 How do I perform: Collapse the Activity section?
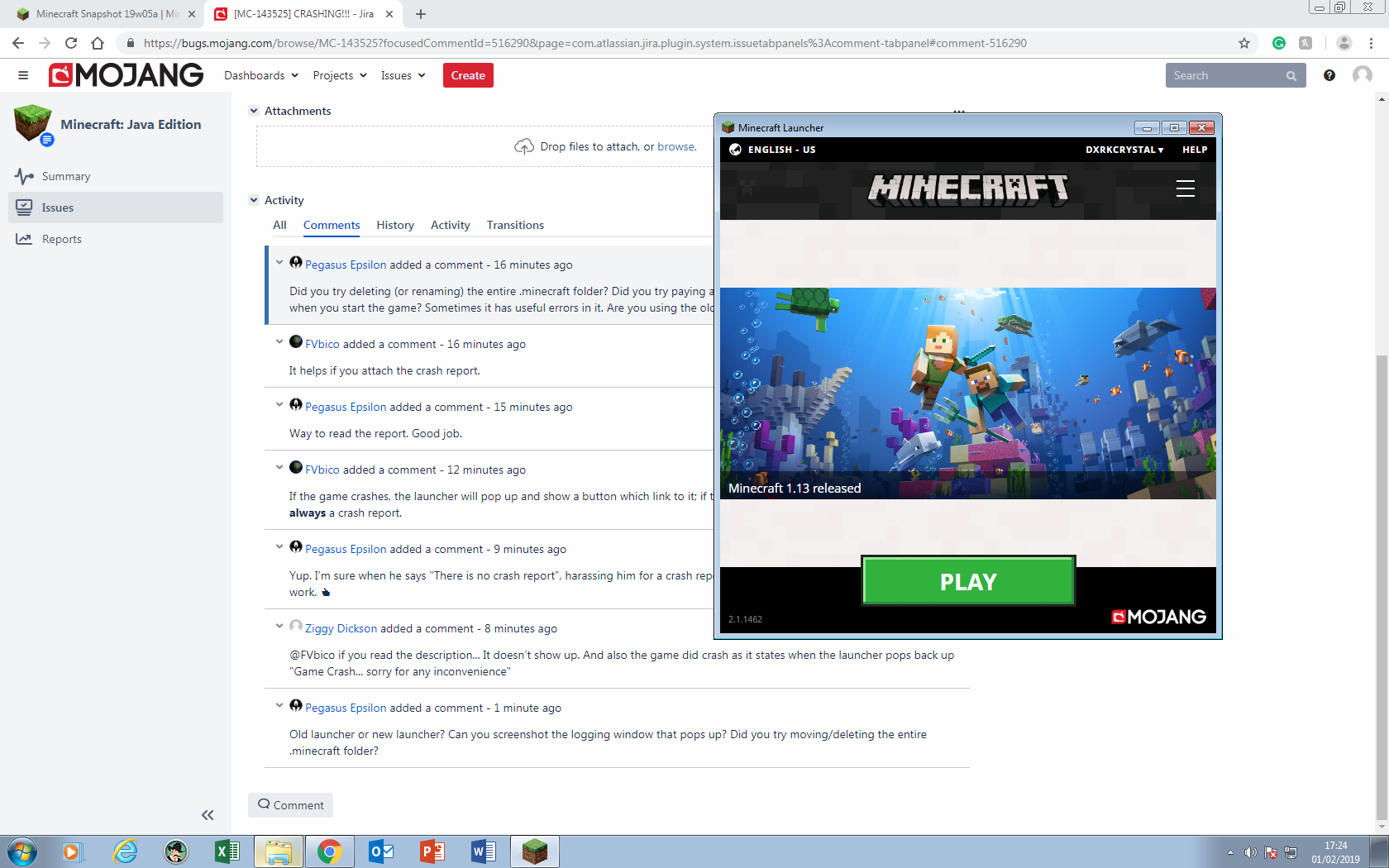click(254, 200)
